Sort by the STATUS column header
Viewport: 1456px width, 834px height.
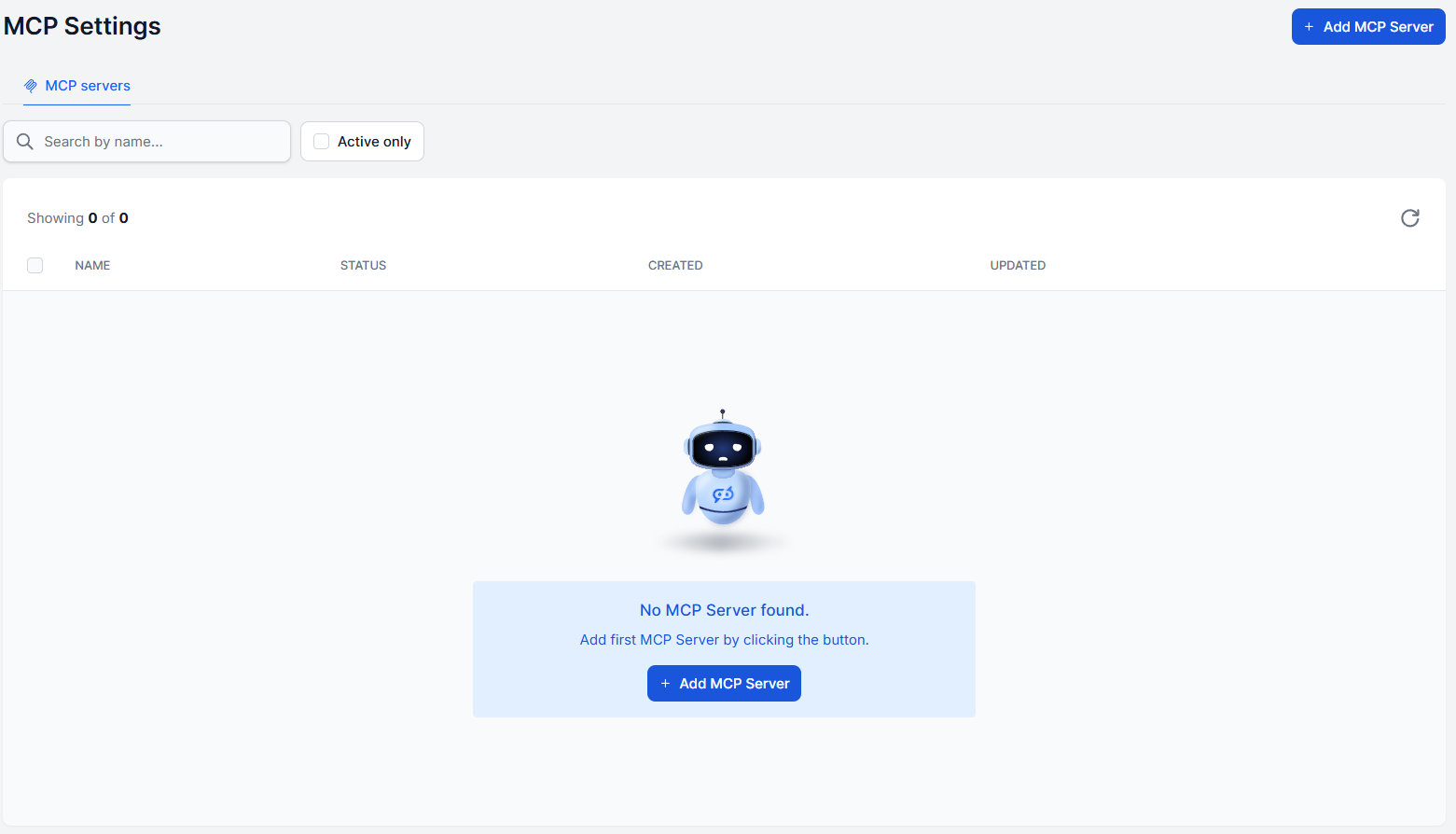363,266
